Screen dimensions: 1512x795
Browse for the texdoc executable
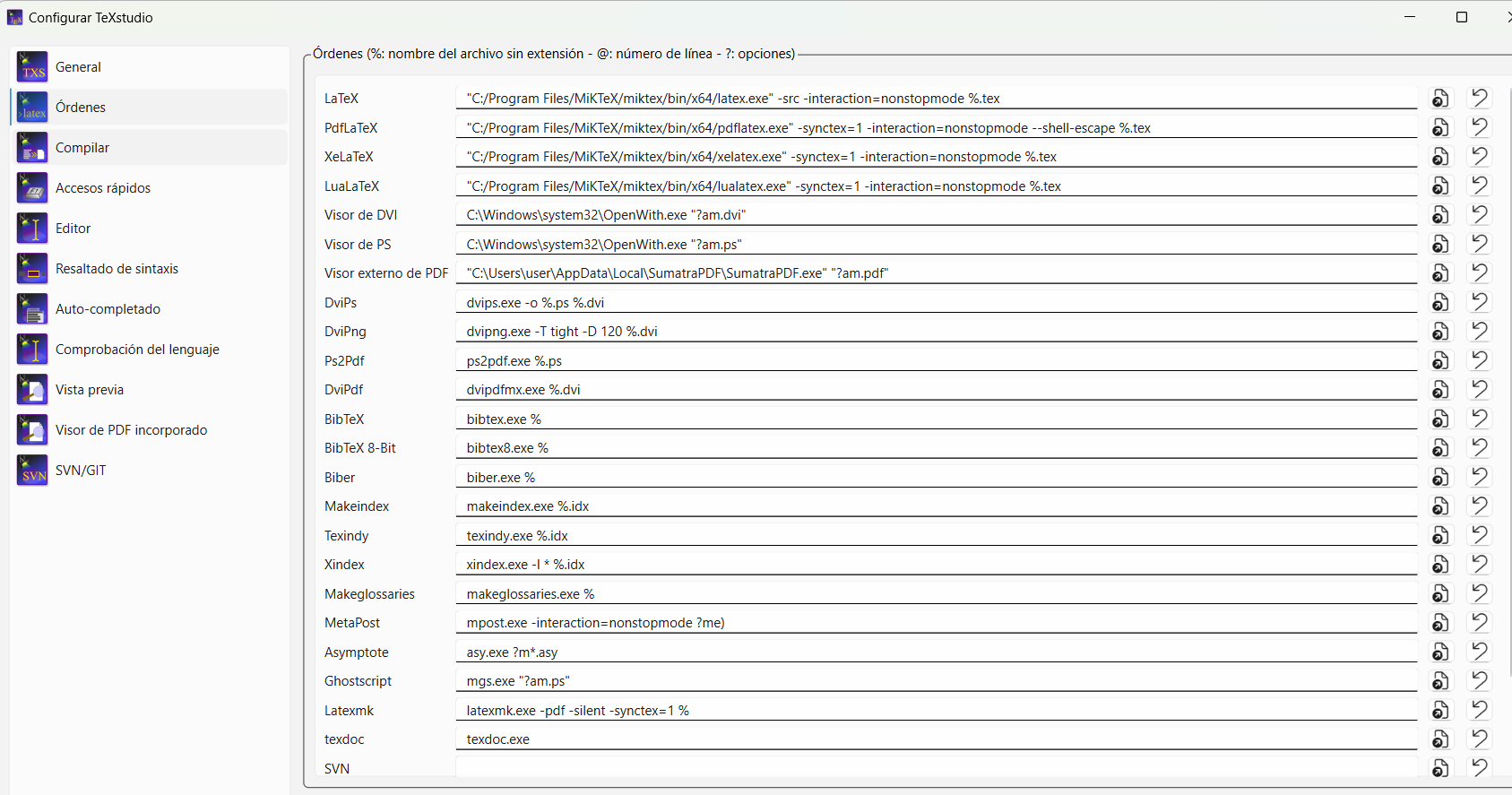(x=1440, y=739)
